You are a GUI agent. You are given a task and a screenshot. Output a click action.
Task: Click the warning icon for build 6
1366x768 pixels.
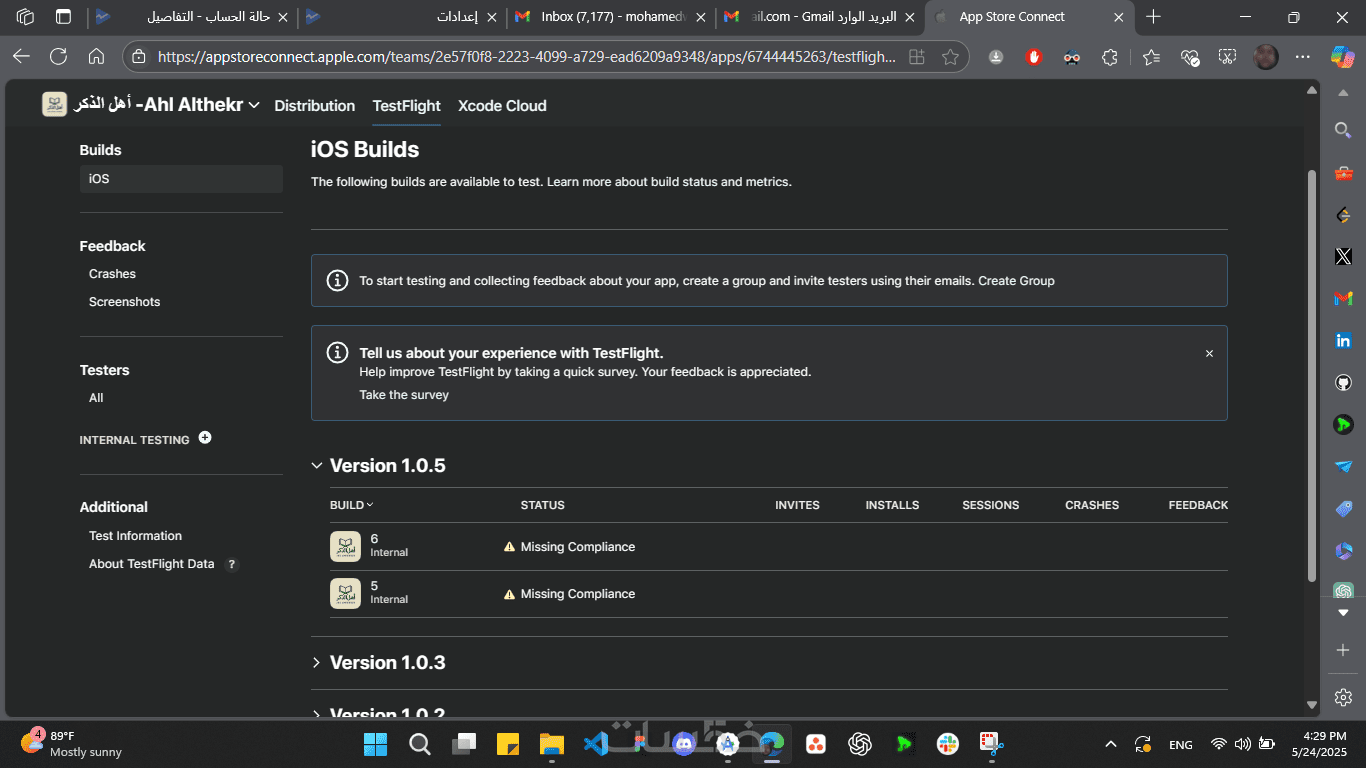tap(509, 547)
